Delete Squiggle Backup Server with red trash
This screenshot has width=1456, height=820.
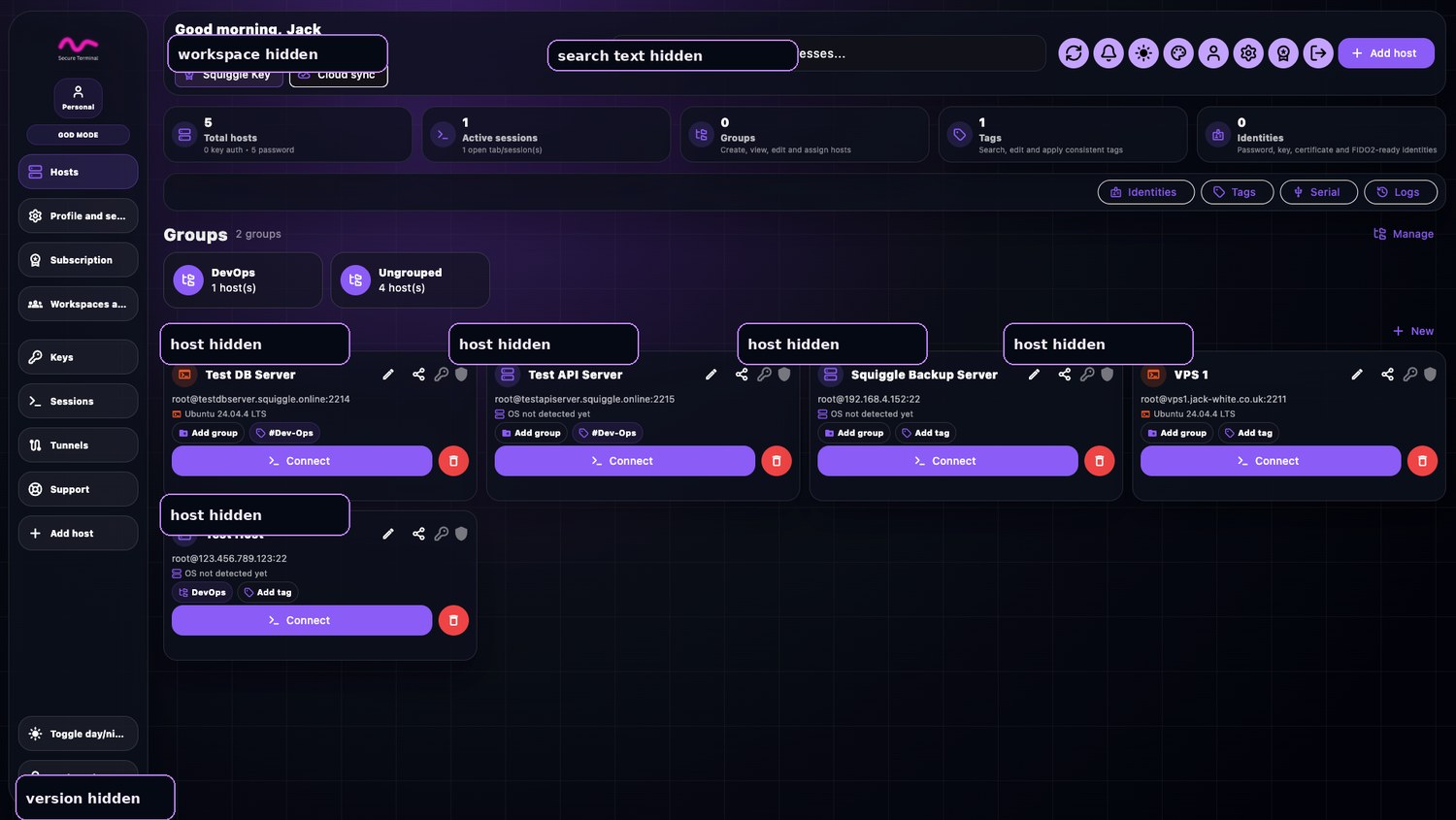point(1099,461)
